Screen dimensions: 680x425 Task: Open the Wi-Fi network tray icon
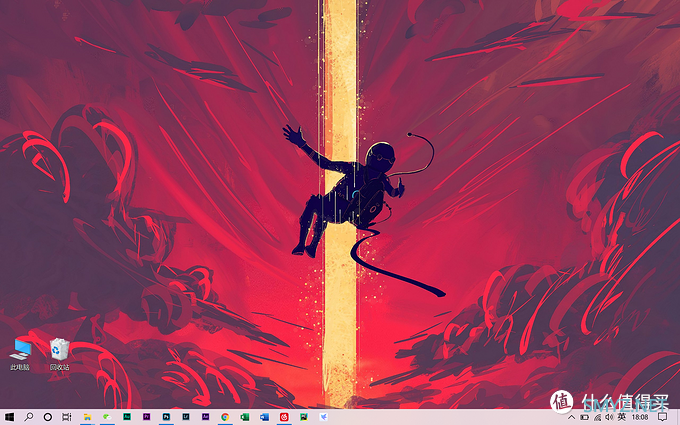click(x=597, y=418)
